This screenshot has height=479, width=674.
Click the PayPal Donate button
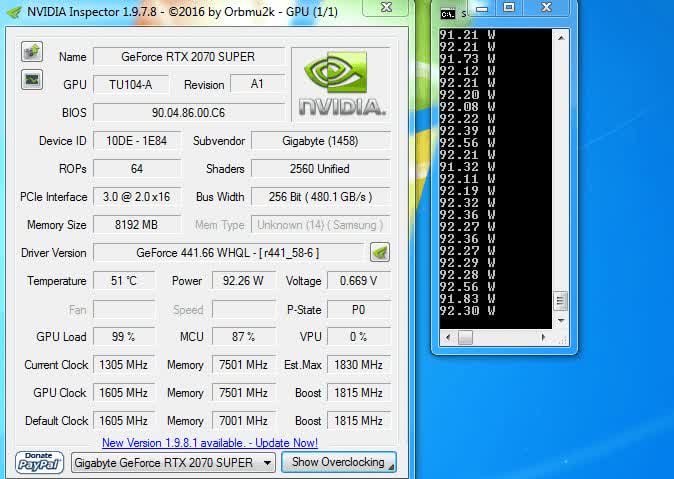[x=39, y=463]
